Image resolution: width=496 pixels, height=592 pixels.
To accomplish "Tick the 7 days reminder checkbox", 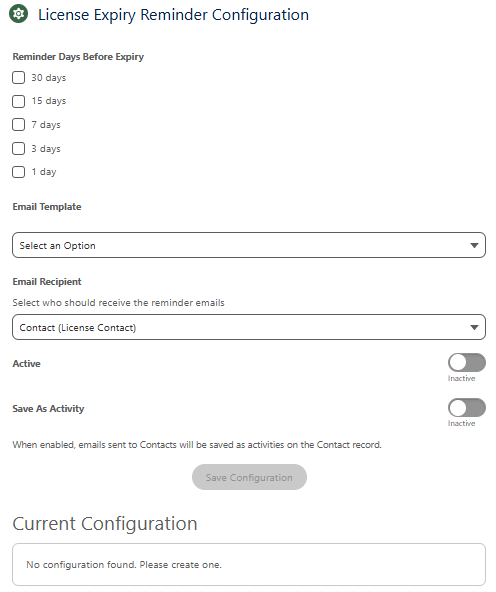I will (18, 125).
